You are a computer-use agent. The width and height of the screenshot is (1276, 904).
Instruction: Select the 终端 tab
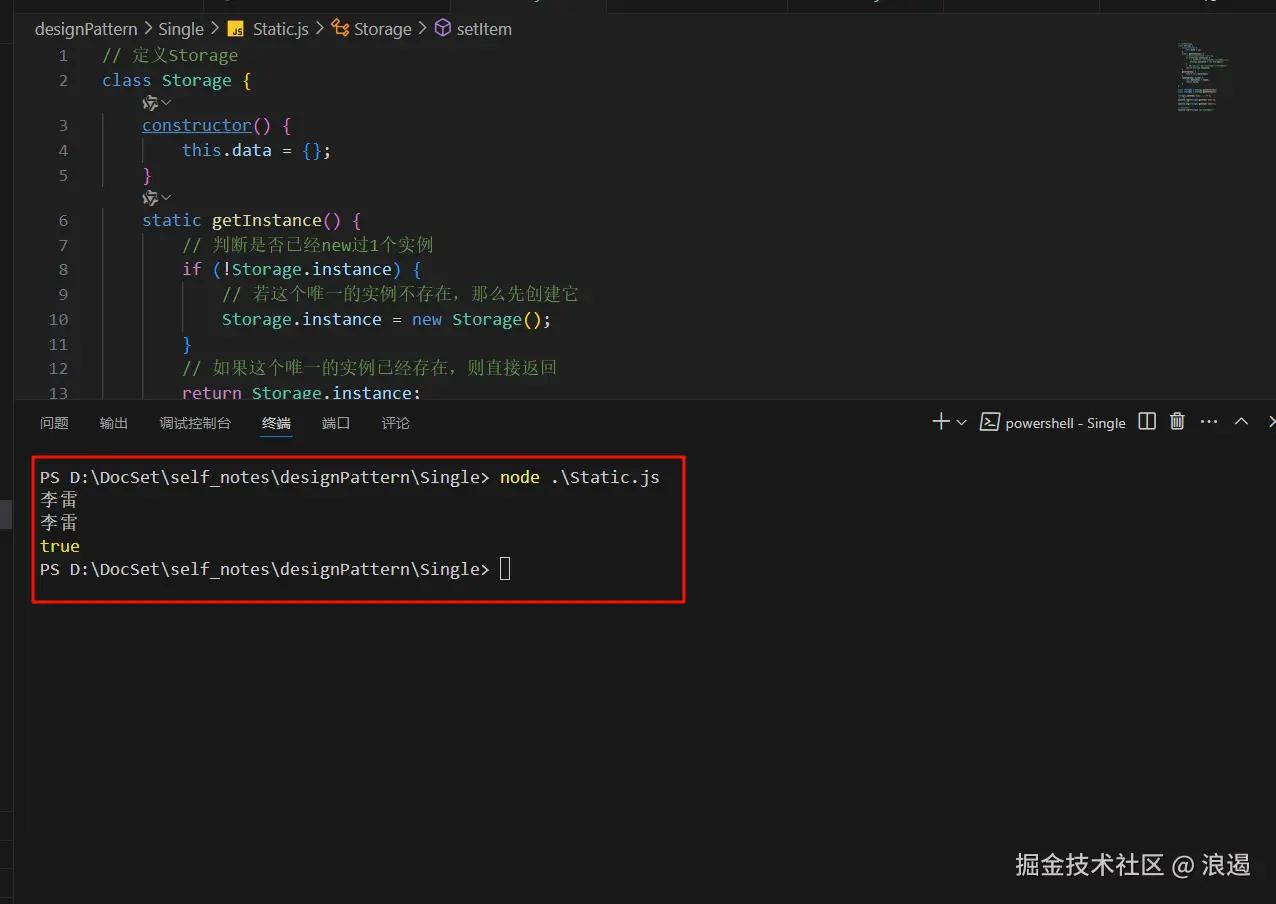coord(276,423)
